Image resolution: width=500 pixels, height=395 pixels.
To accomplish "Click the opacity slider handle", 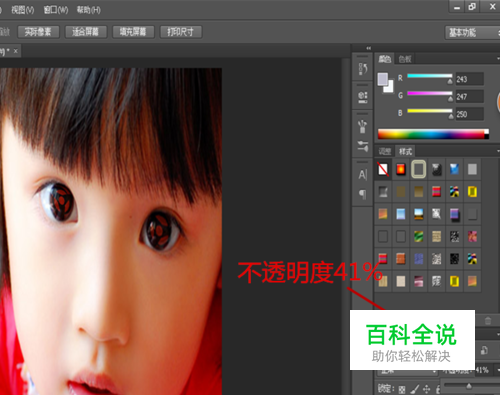I will click(469, 386).
